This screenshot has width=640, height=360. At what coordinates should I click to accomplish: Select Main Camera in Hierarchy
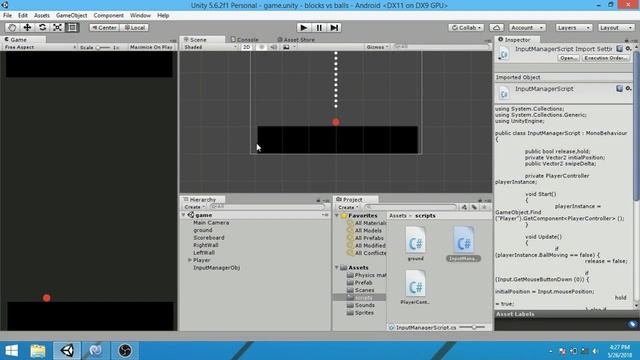pyautogui.click(x=211, y=222)
